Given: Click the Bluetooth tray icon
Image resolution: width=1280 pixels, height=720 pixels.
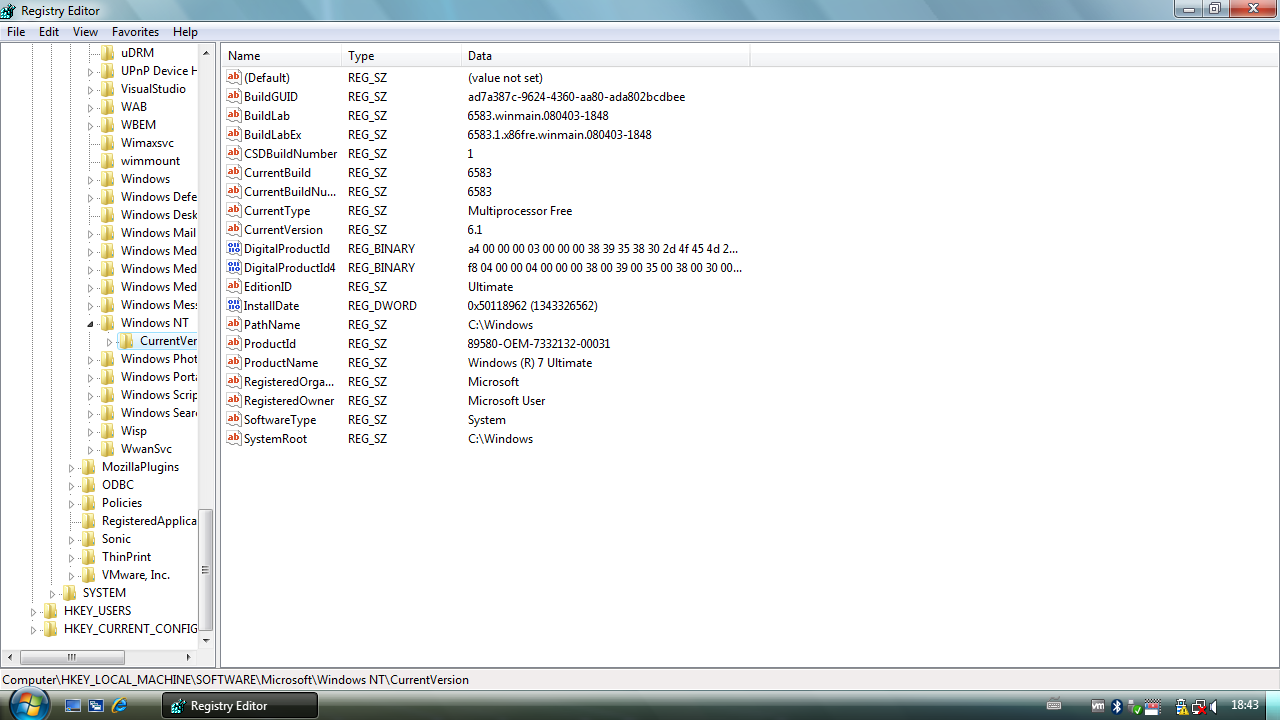Looking at the screenshot, I should 1118,707.
